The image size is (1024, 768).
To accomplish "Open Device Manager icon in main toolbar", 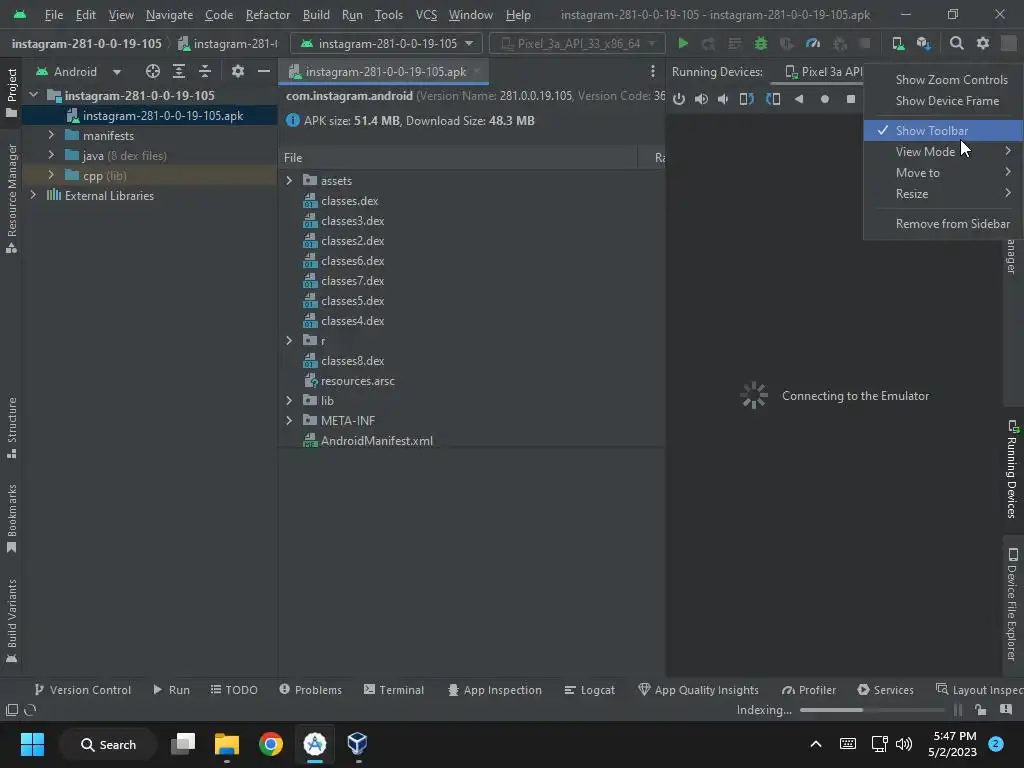I will pyautogui.click(x=898, y=44).
